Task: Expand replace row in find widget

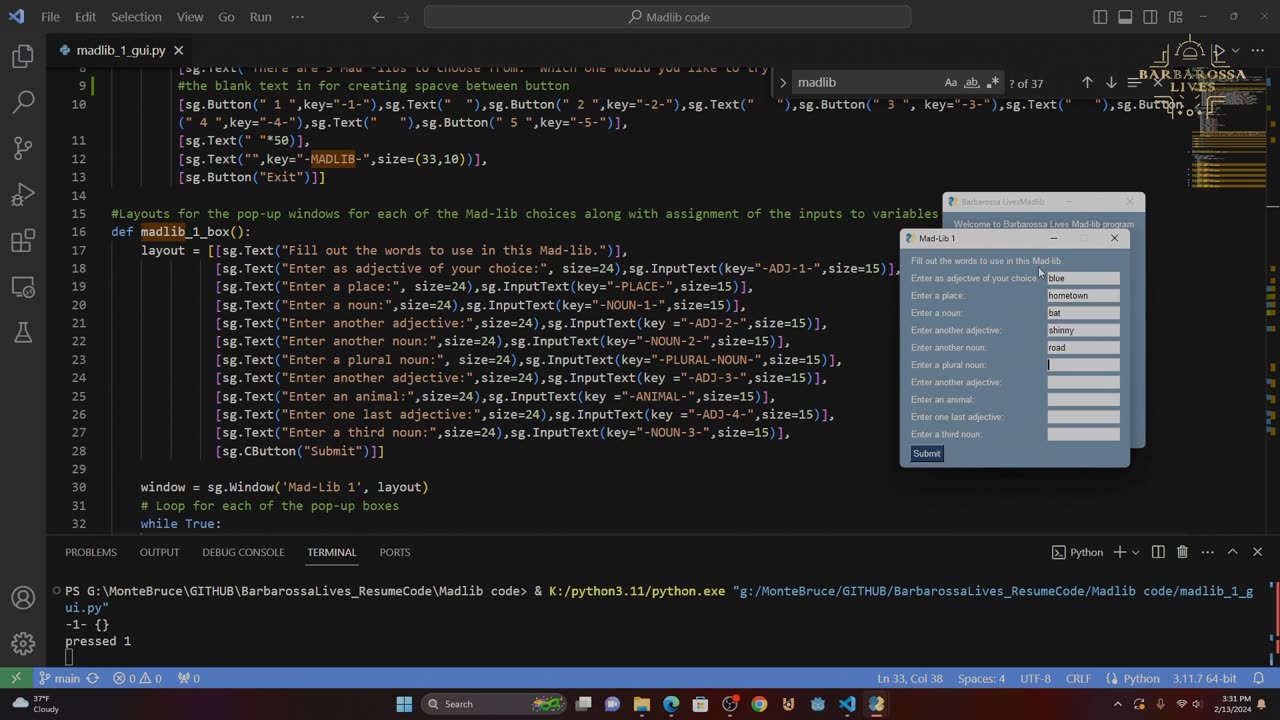Action: click(783, 83)
